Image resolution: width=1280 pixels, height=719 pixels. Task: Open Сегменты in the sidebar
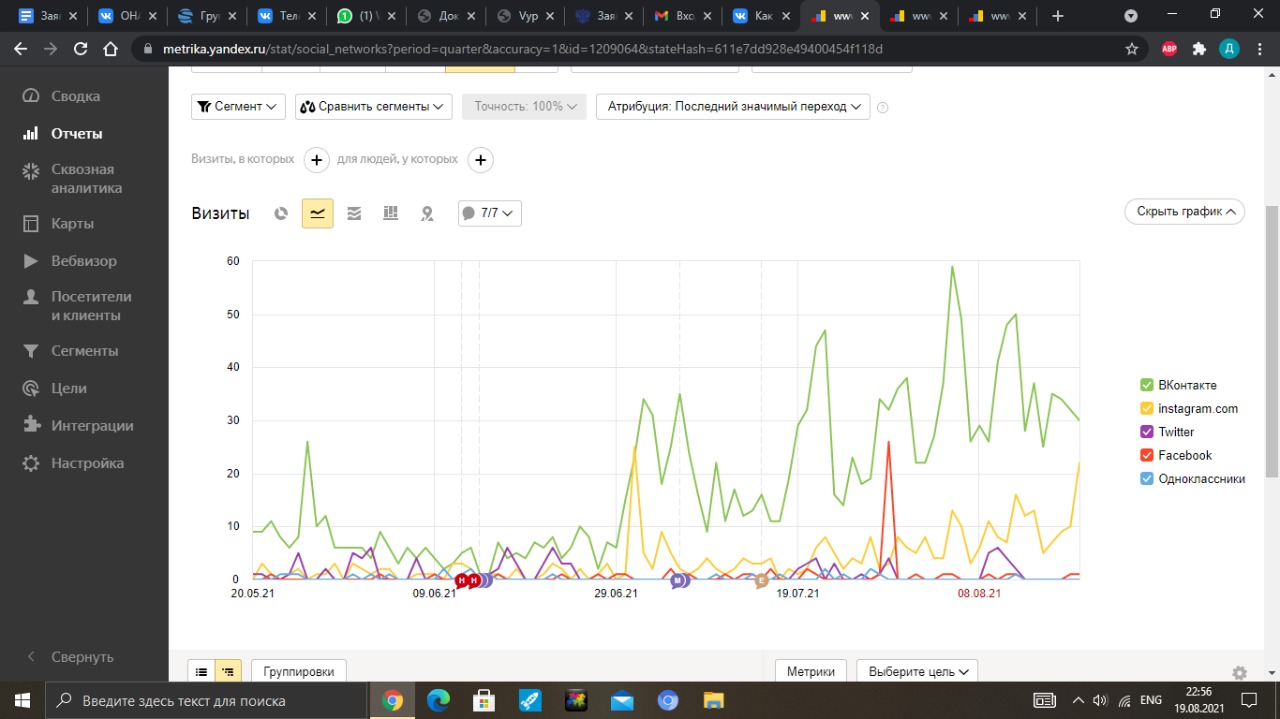tap(85, 351)
